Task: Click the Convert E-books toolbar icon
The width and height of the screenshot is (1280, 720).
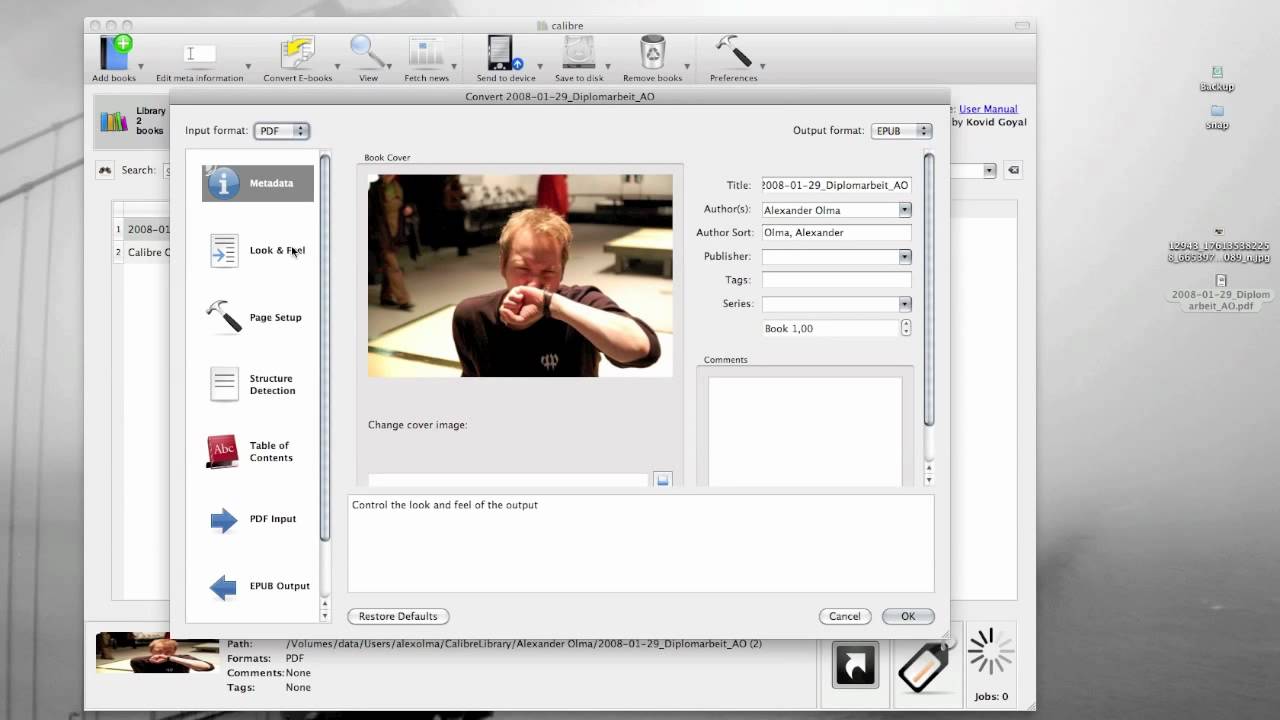Action: click(297, 52)
